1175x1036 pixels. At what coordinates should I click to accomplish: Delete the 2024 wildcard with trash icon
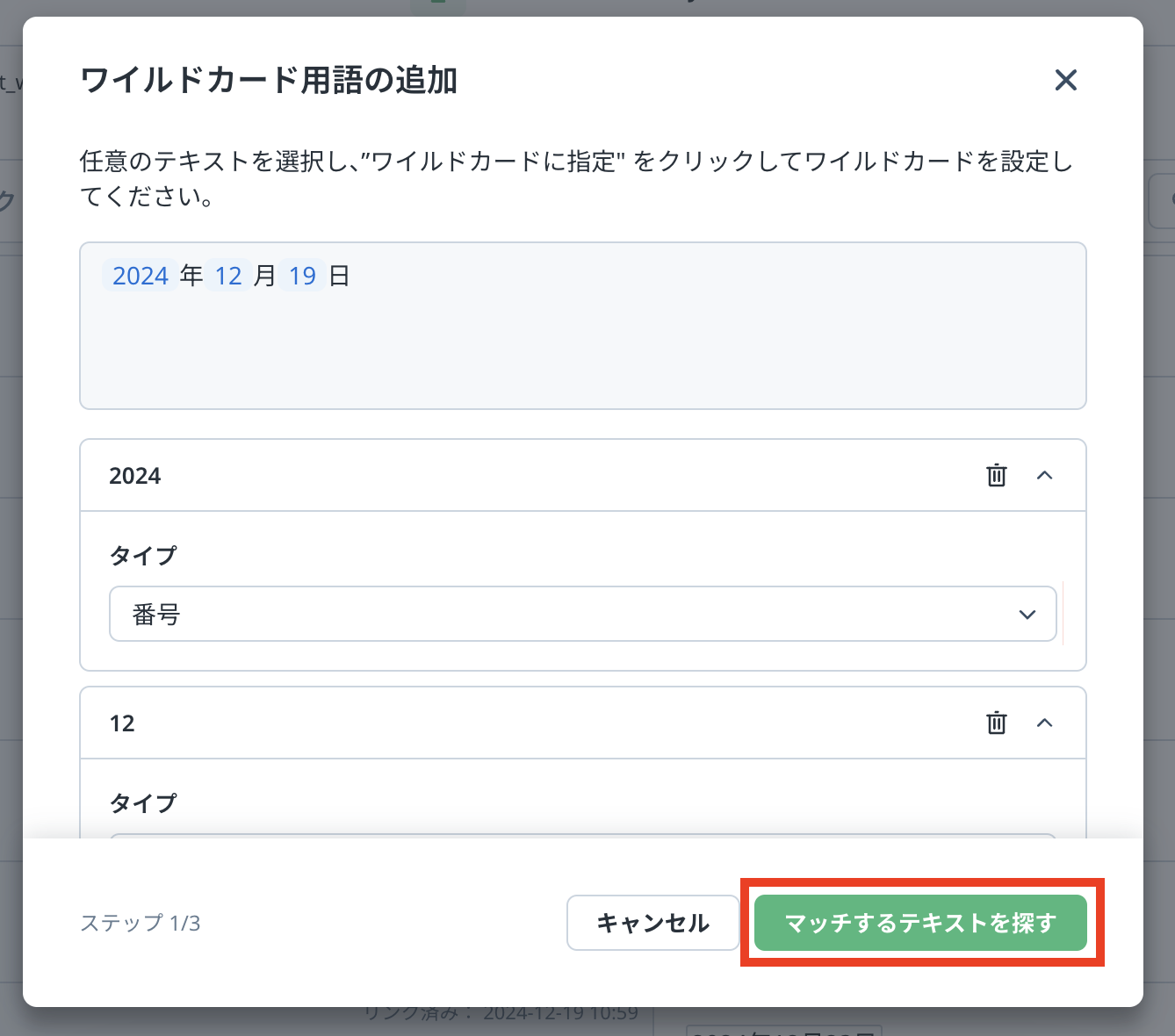pyautogui.click(x=996, y=475)
